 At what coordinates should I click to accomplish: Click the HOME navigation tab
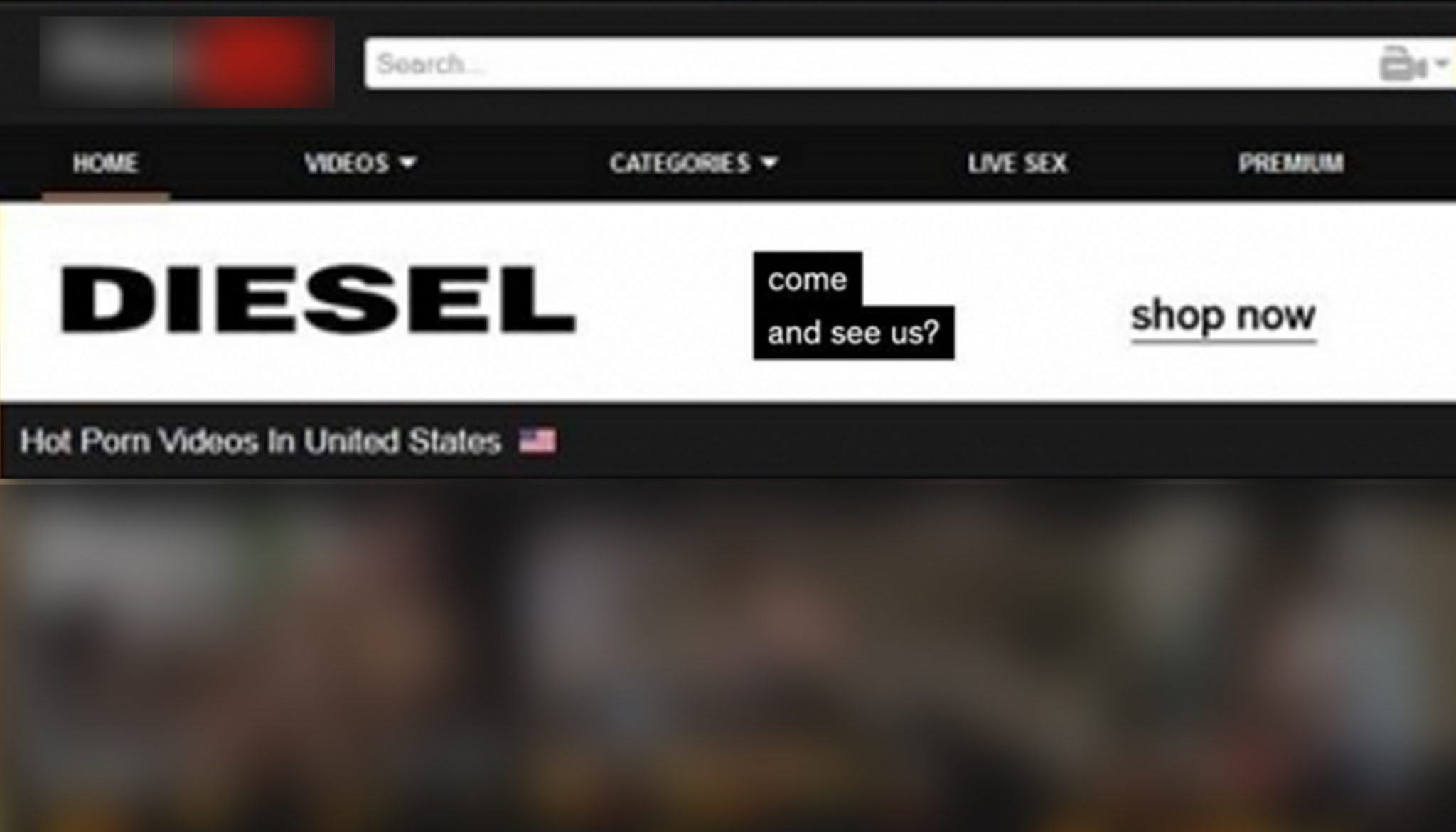coord(105,163)
